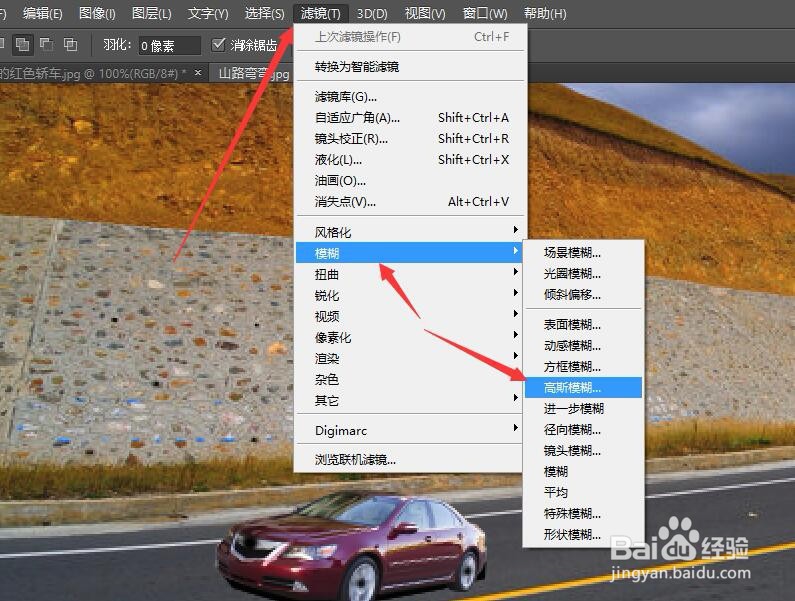The width and height of the screenshot is (795, 601).
Task: Select 光圈模糊... iris blur
Action: pyautogui.click(x=584, y=274)
